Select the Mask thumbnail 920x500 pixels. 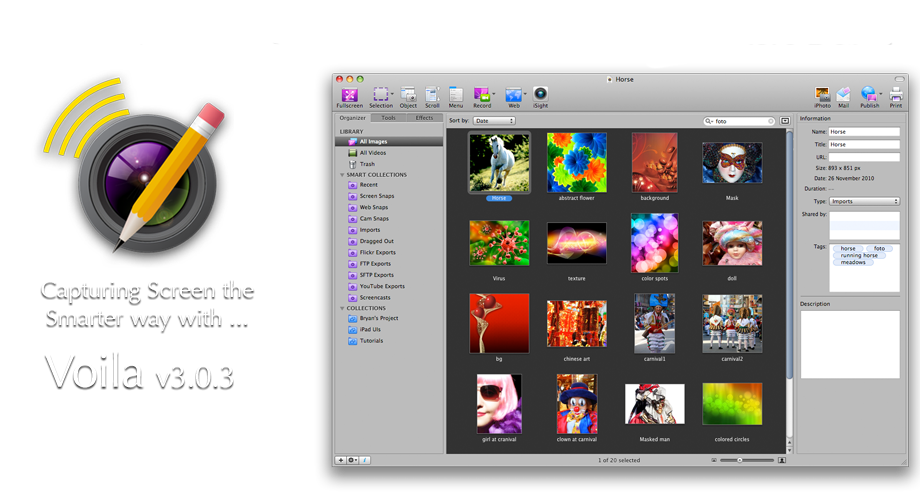pos(732,163)
